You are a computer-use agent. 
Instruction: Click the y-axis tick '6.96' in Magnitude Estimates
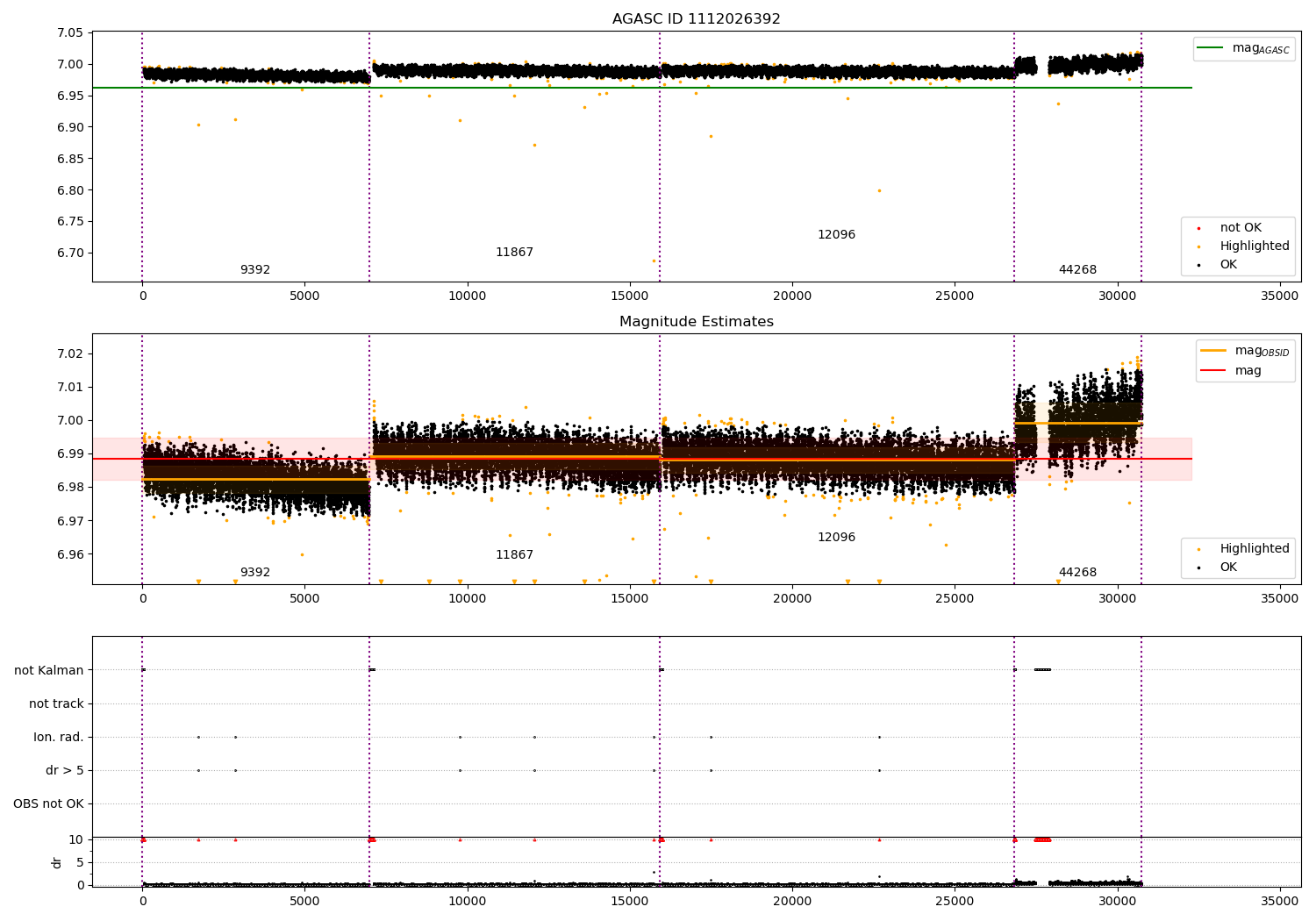point(71,554)
